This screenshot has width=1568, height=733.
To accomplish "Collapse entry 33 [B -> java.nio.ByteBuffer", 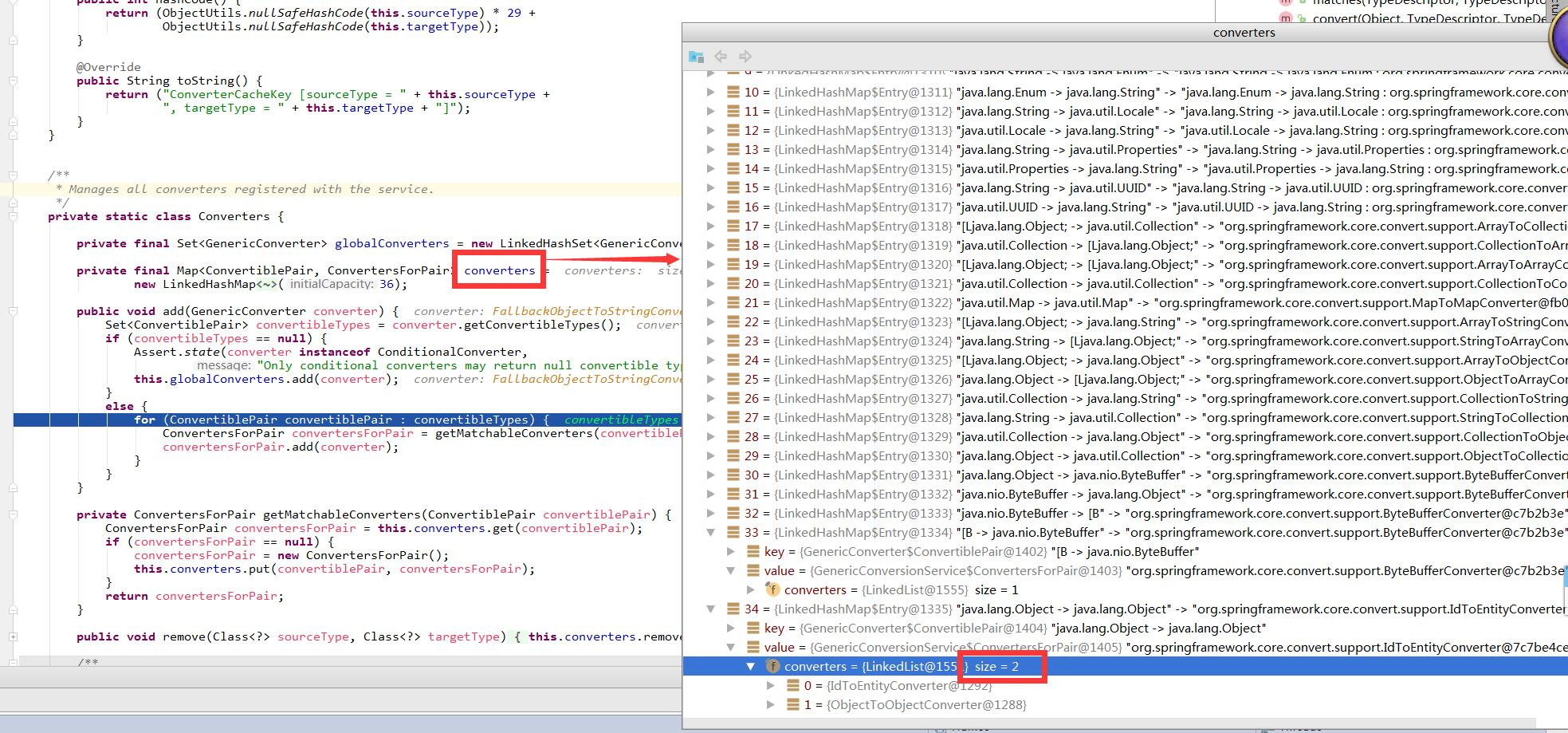I will click(710, 532).
